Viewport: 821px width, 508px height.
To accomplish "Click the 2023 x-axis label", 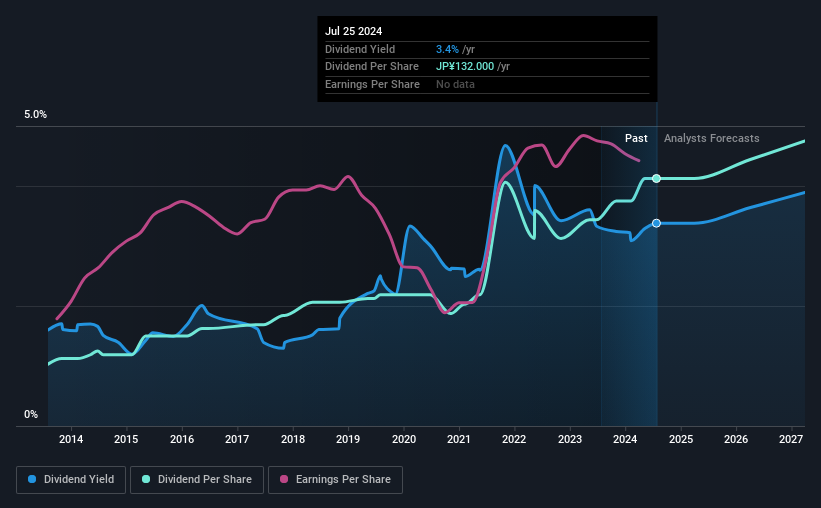I will coord(570,439).
